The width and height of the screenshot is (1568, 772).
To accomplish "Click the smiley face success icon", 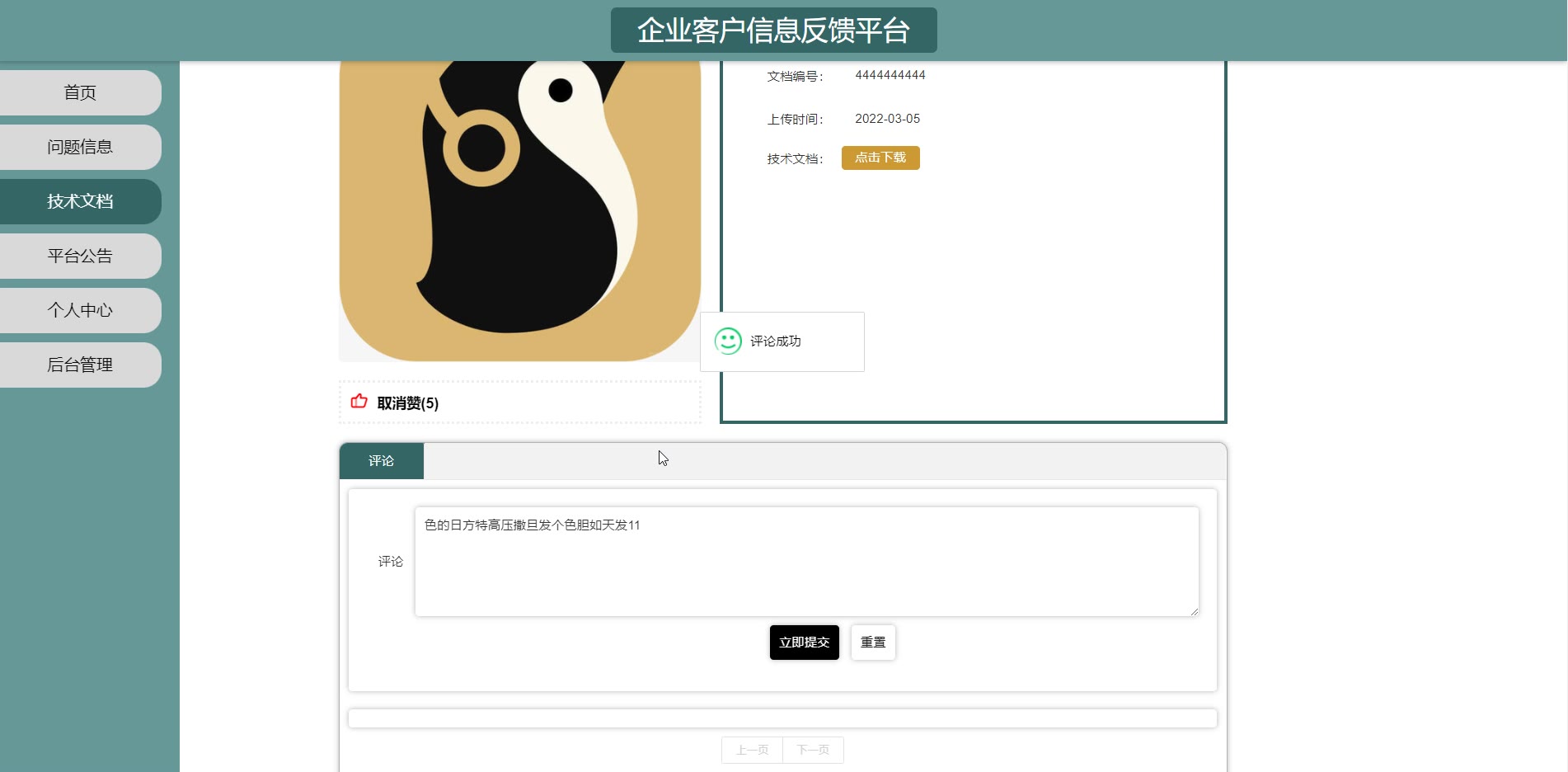I will pos(728,341).
